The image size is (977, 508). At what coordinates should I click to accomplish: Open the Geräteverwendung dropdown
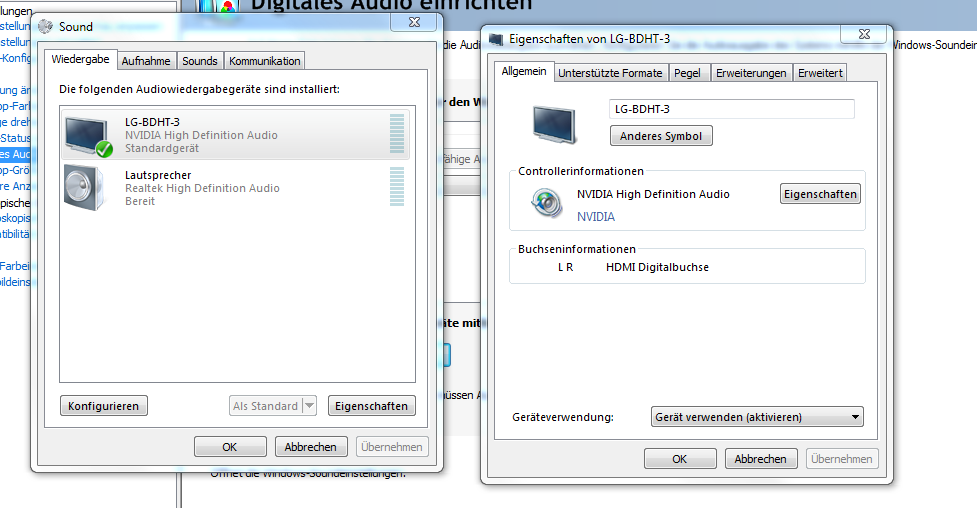pyautogui.click(x=757, y=417)
